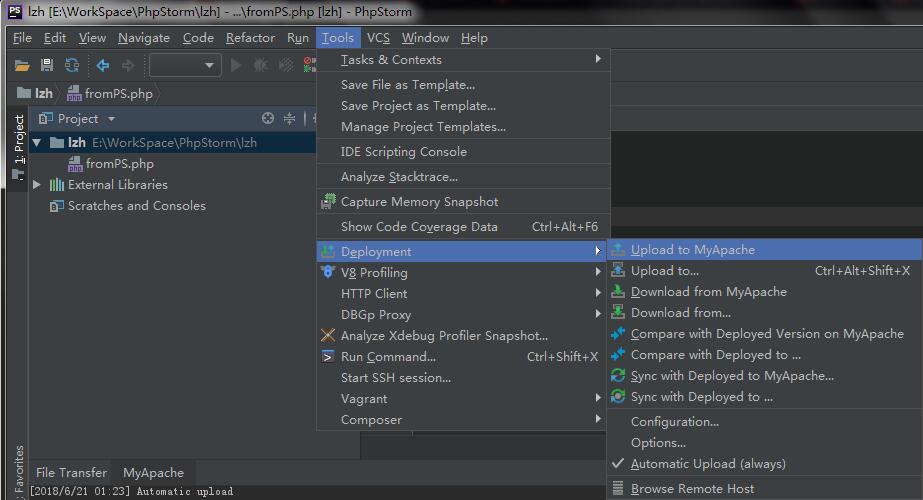Click fromPS.php in the breadcrumb bar
The height and width of the screenshot is (500, 923).
coord(118,93)
